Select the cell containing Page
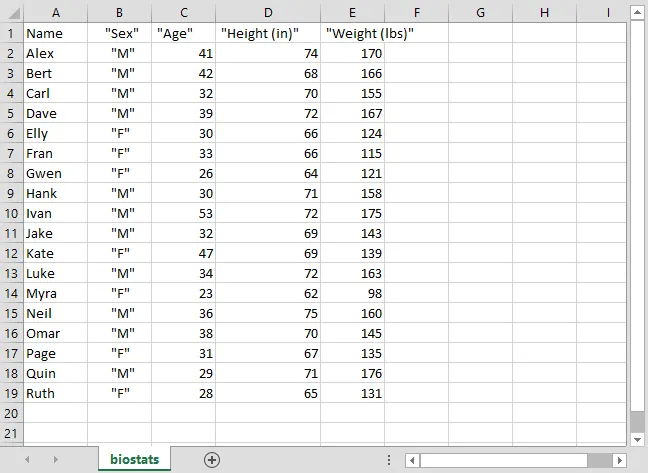 click(55, 353)
